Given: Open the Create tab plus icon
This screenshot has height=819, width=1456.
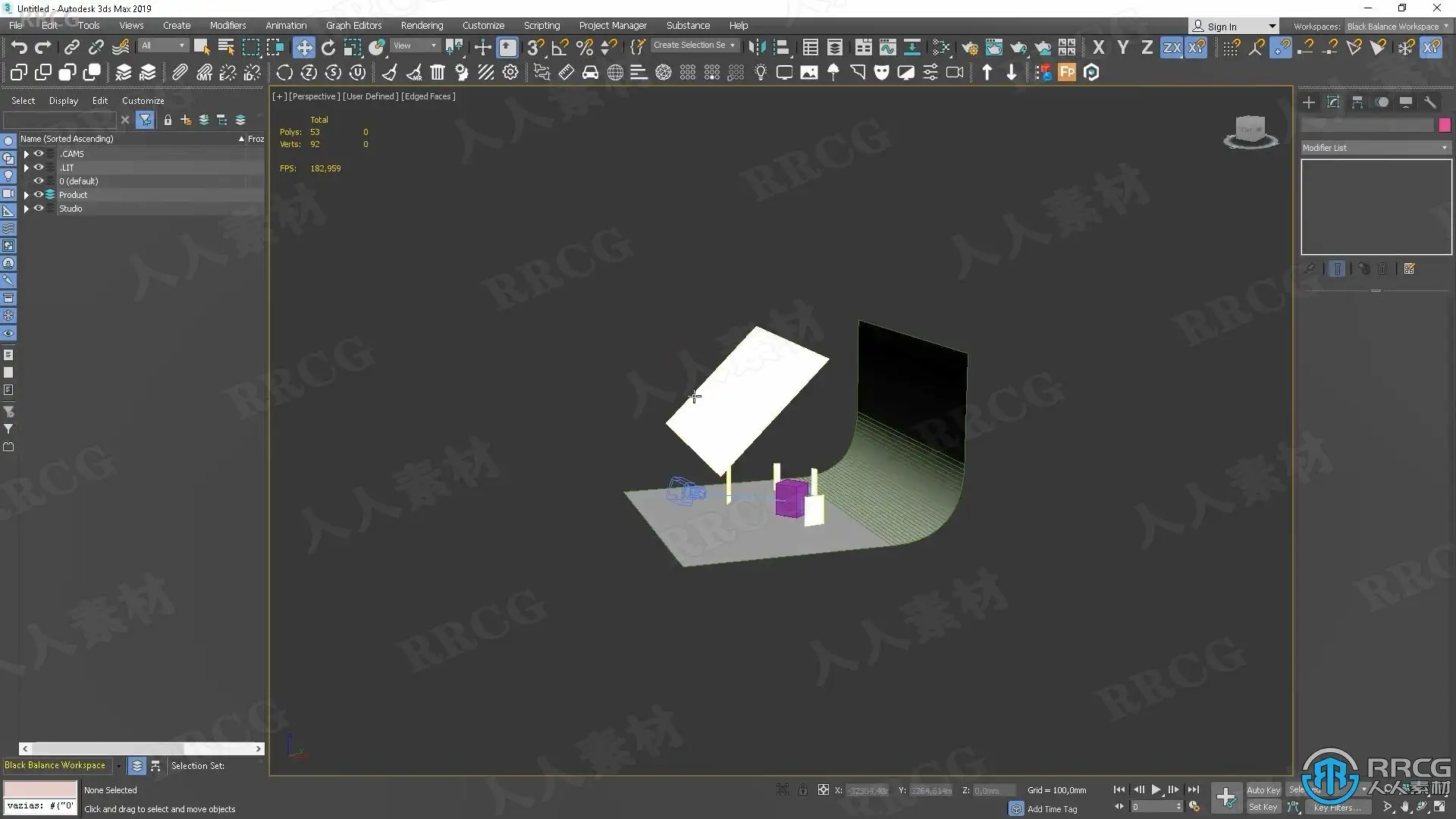Looking at the screenshot, I should click(x=1309, y=102).
